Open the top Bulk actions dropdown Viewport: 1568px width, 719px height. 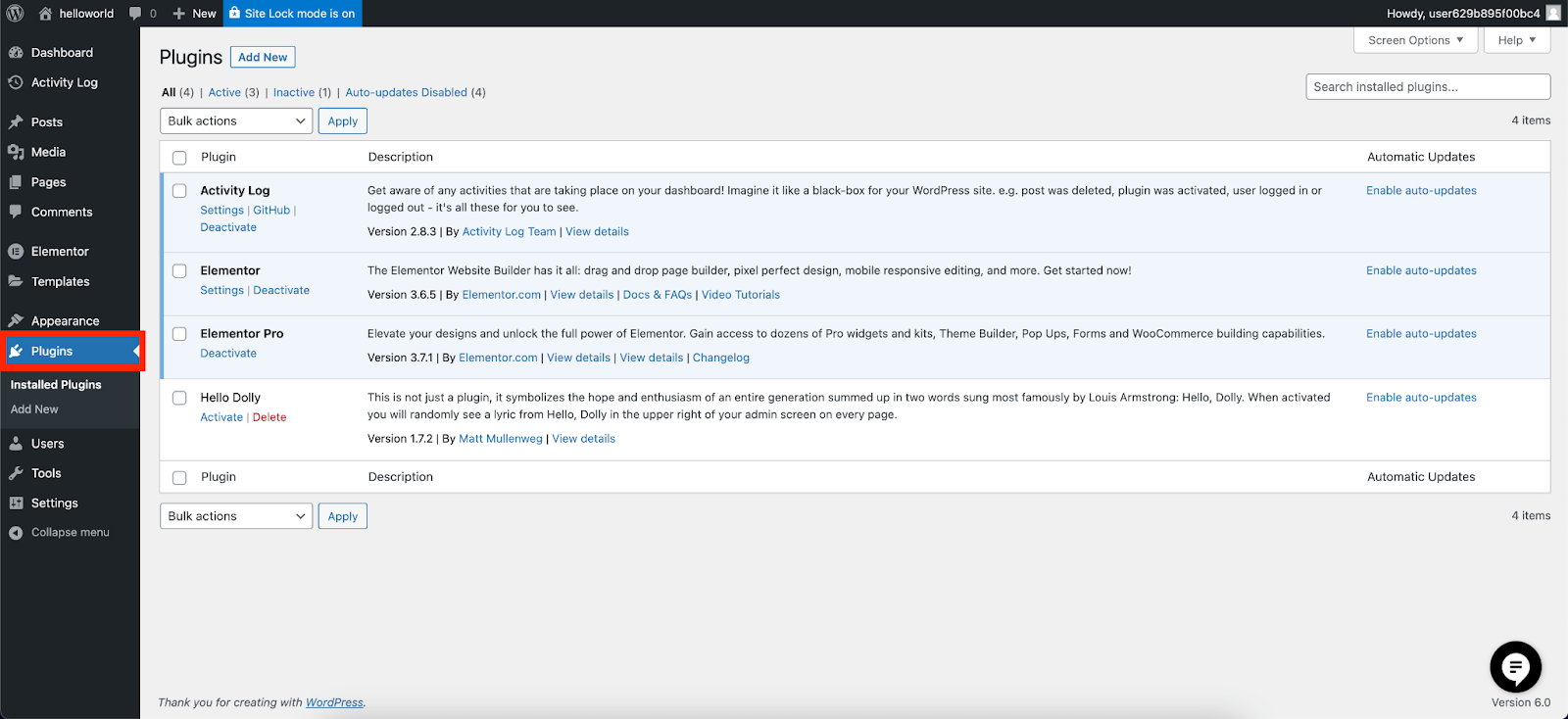236,121
